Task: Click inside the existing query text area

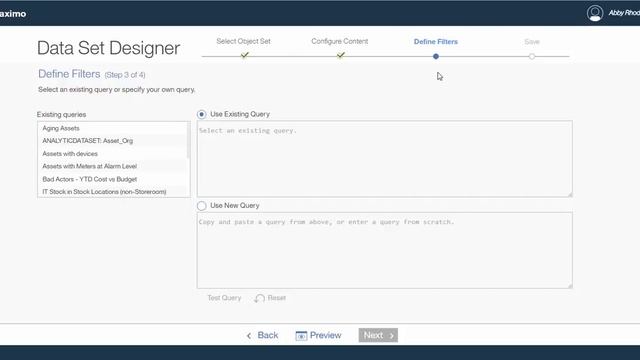Action: (x=384, y=159)
